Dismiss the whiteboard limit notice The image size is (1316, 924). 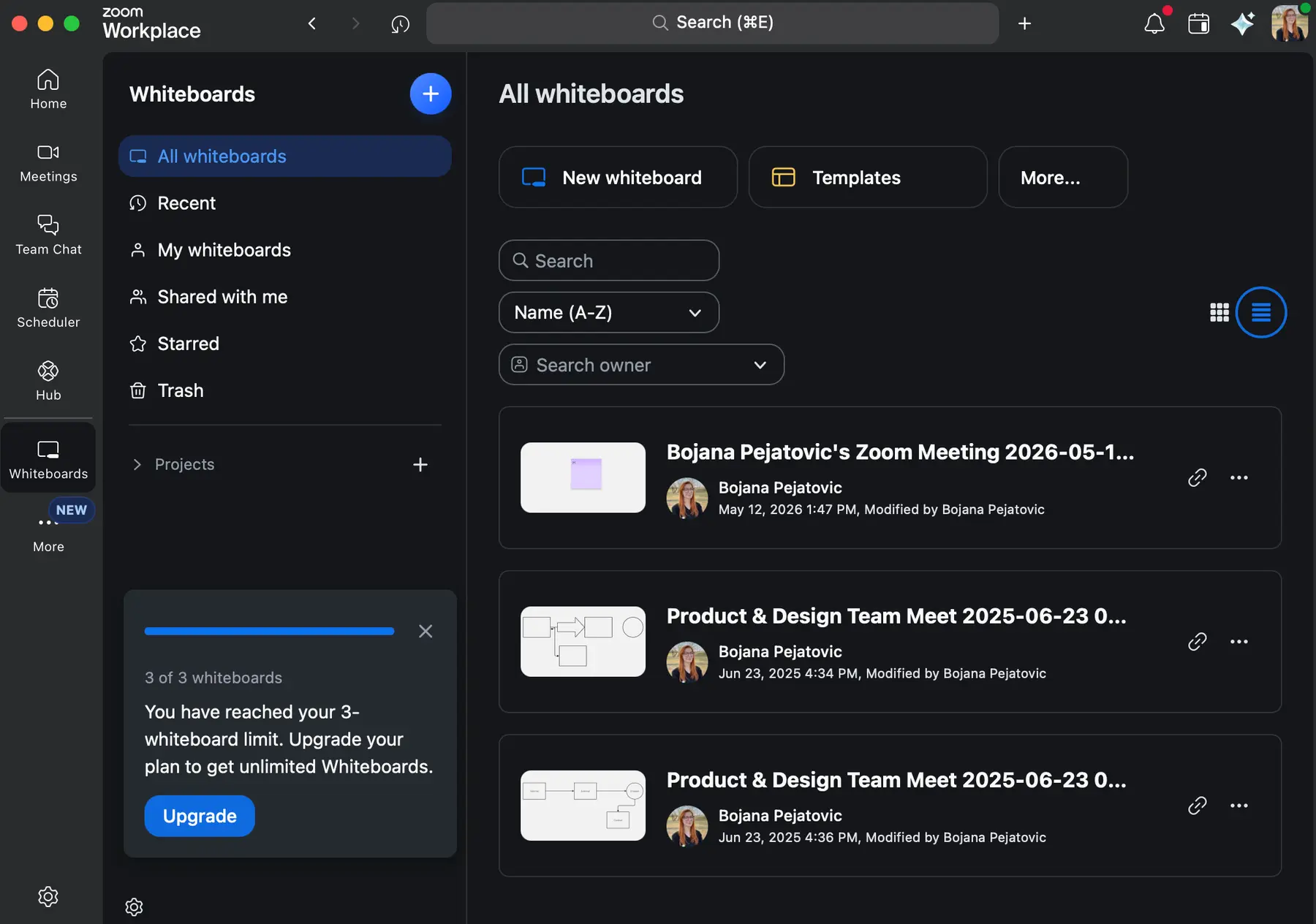[x=426, y=631]
